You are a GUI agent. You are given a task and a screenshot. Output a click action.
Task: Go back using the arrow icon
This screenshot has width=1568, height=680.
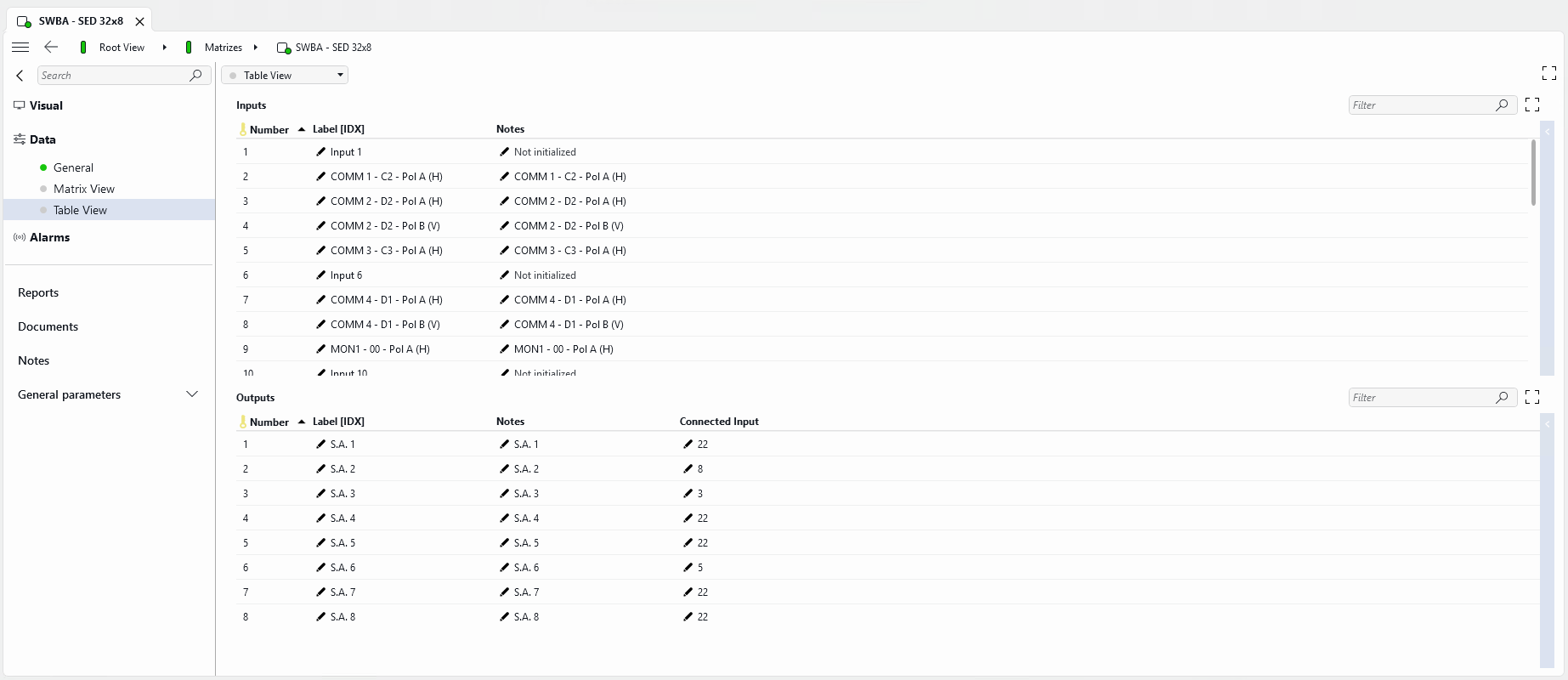[51, 48]
